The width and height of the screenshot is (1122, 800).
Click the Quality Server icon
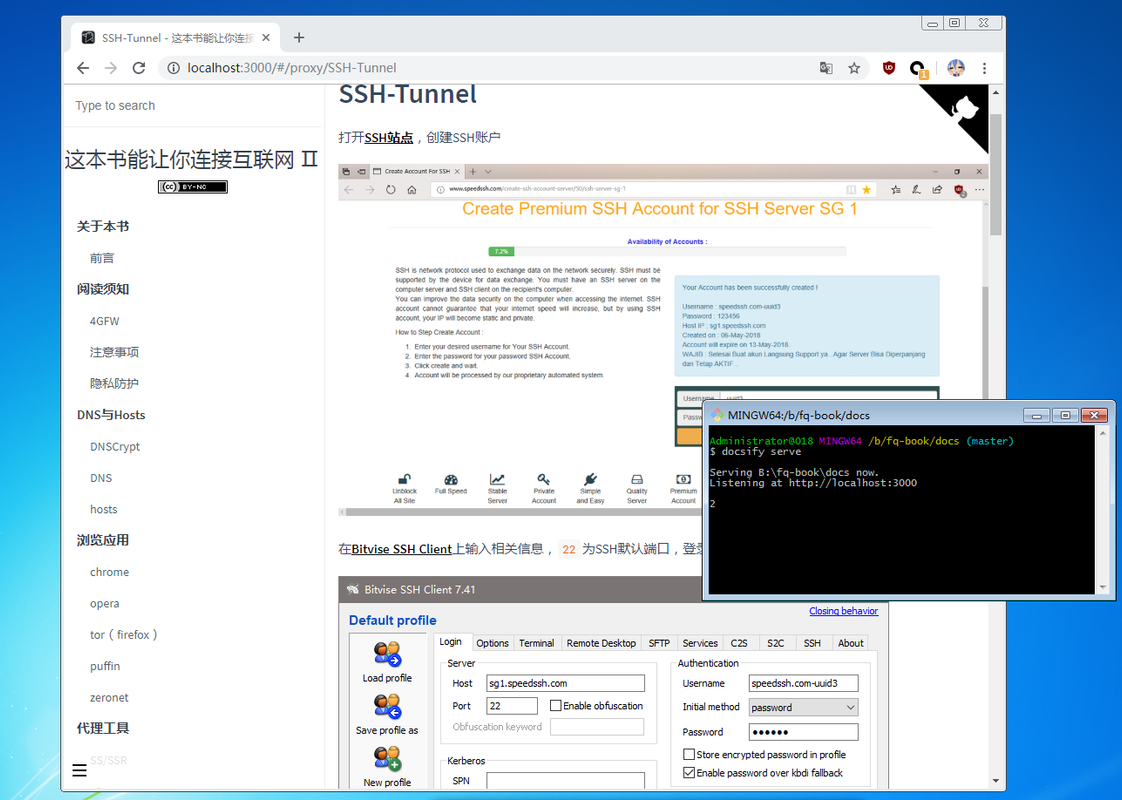(637, 479)
